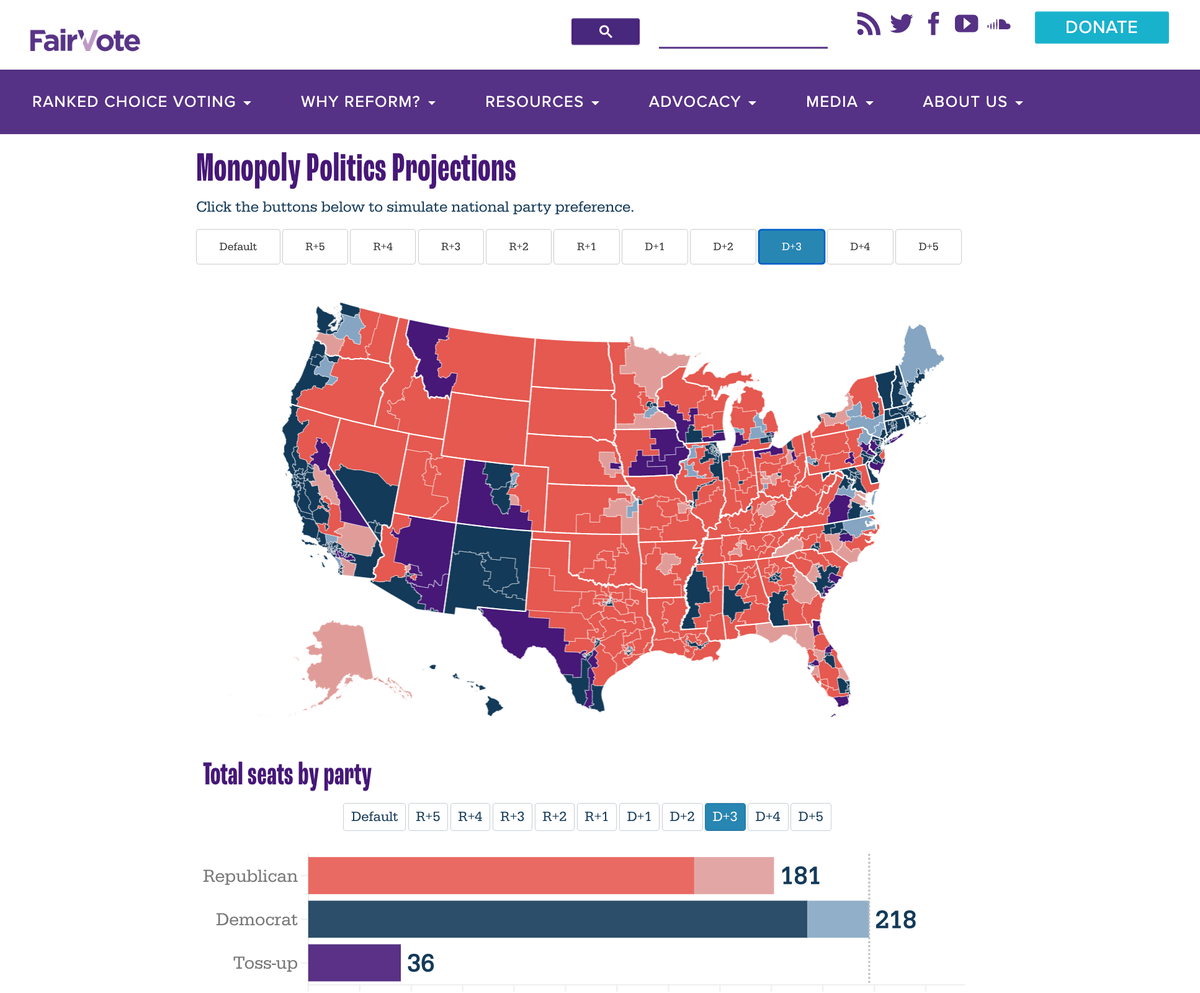Open the RSS feed icon
This screenshot has width=1200, height=993.
868,24
